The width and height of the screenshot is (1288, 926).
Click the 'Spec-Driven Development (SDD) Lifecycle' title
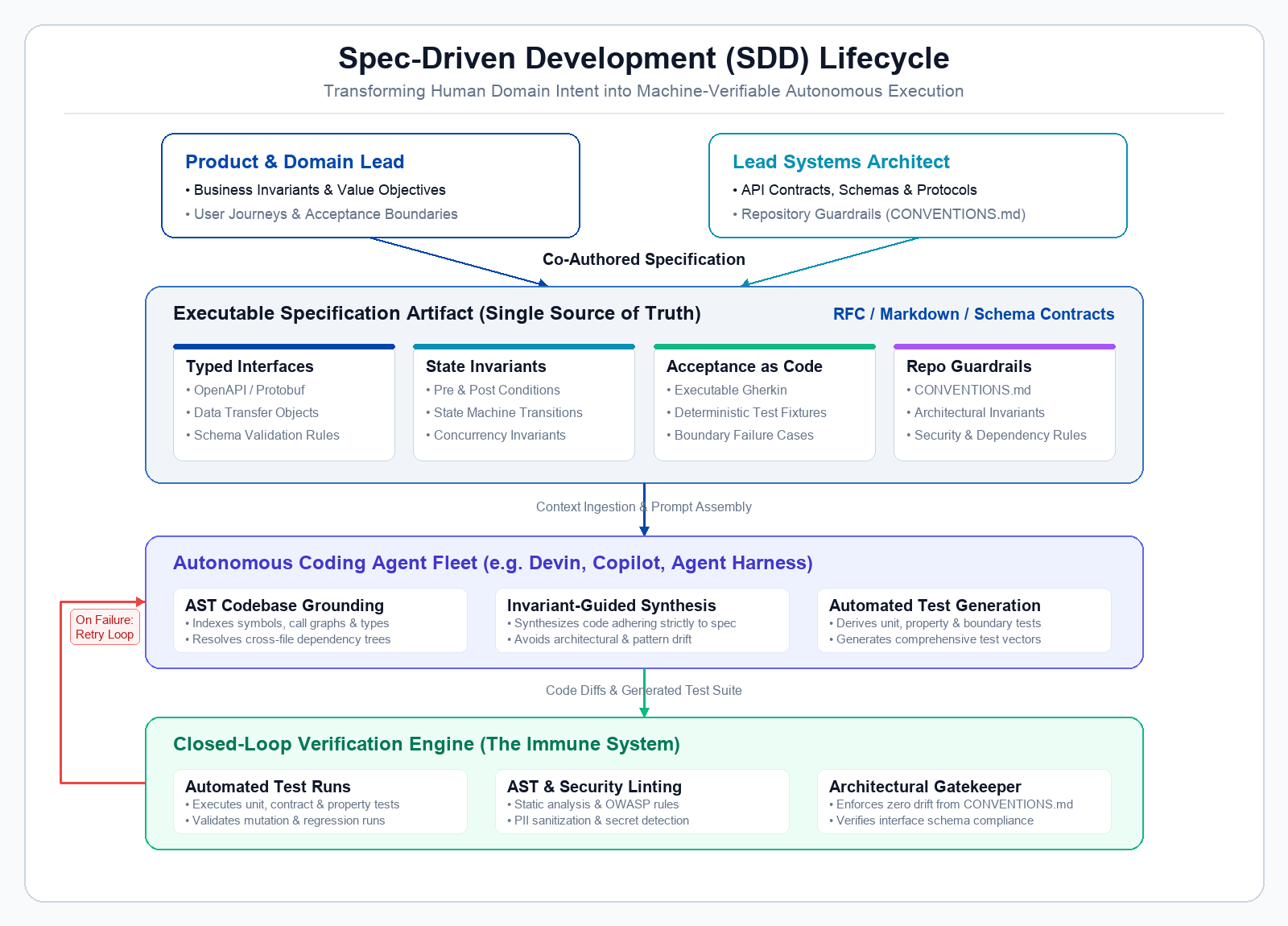644,58
